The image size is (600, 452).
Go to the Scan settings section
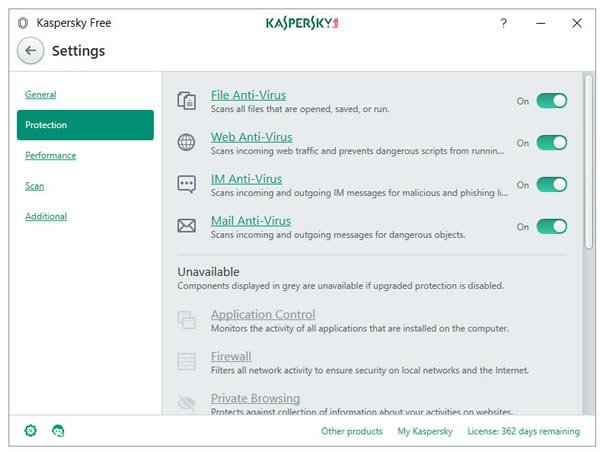coord(34,186)
